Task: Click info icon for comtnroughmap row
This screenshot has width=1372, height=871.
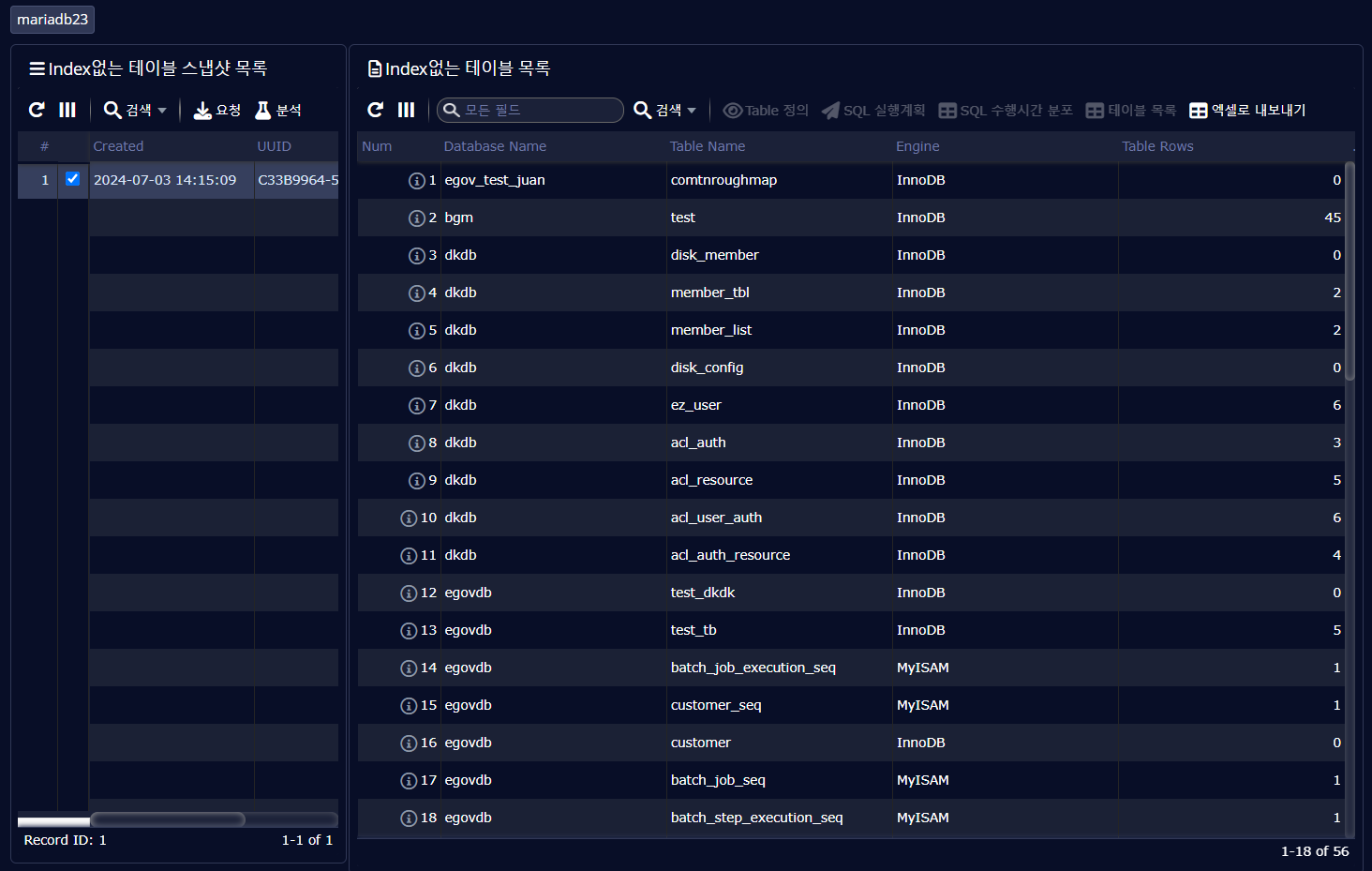Action: tap(416, 181)
